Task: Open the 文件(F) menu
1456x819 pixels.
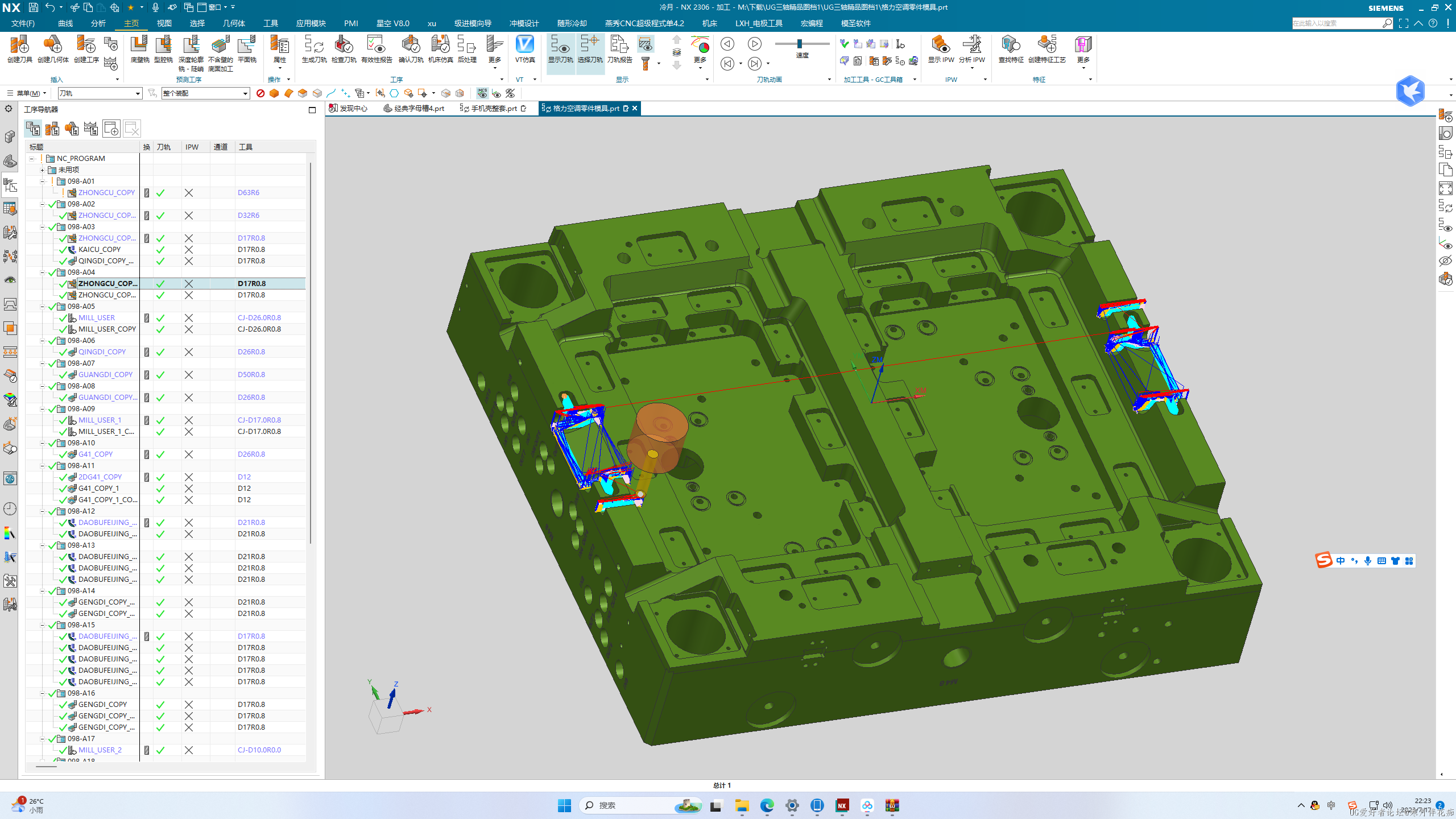Action: (23, 23)
